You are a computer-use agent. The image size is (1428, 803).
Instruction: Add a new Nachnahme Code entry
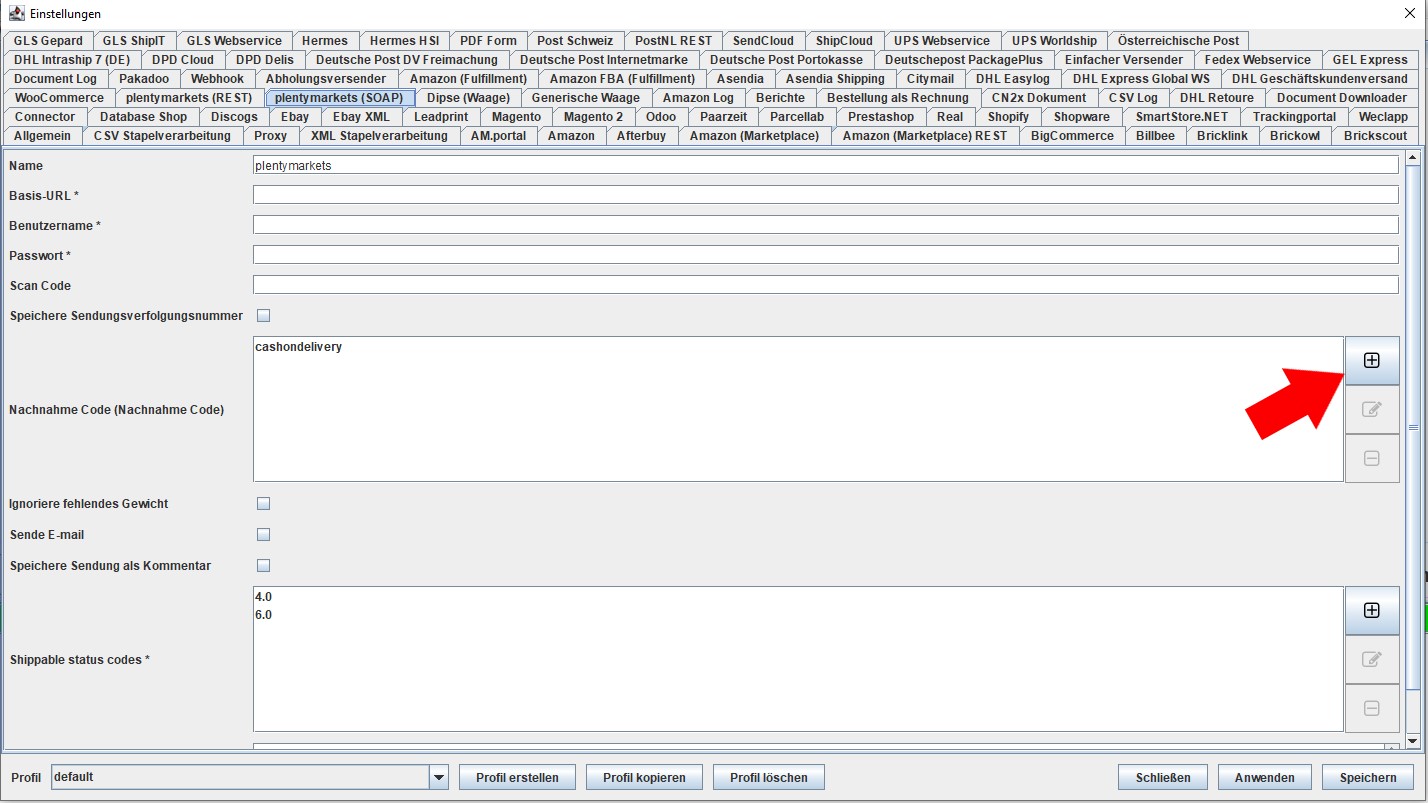(x=1371, y=361)
